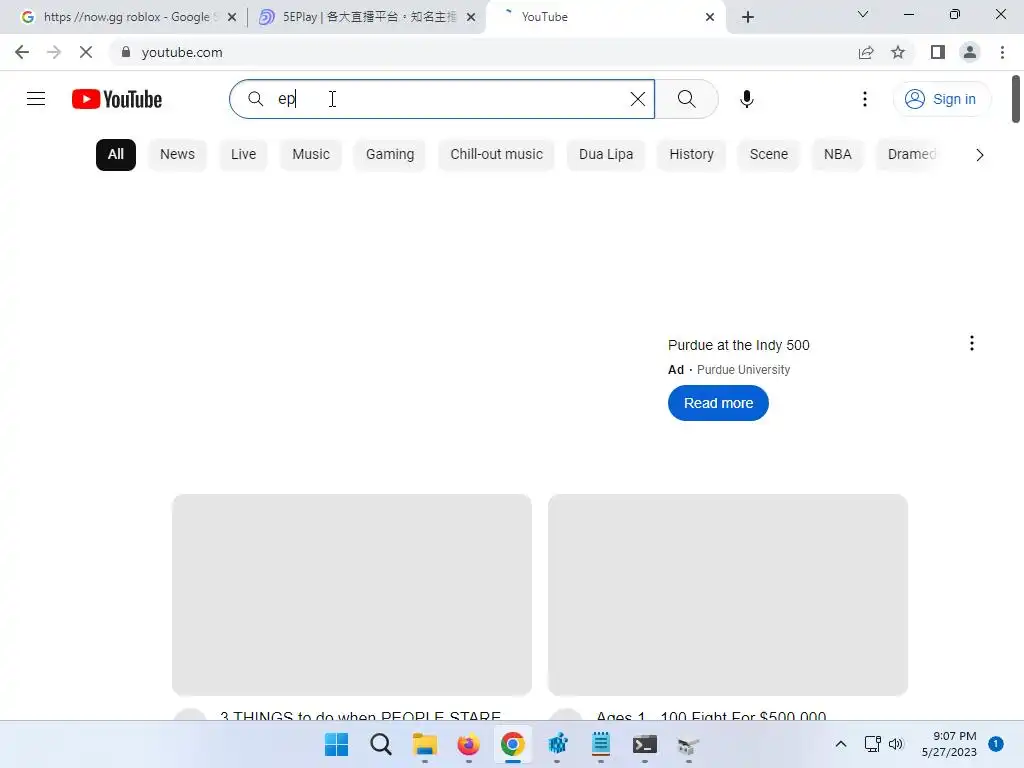Select the NBA filter chip
The image size is (1024, 768).
coord(838,155)
